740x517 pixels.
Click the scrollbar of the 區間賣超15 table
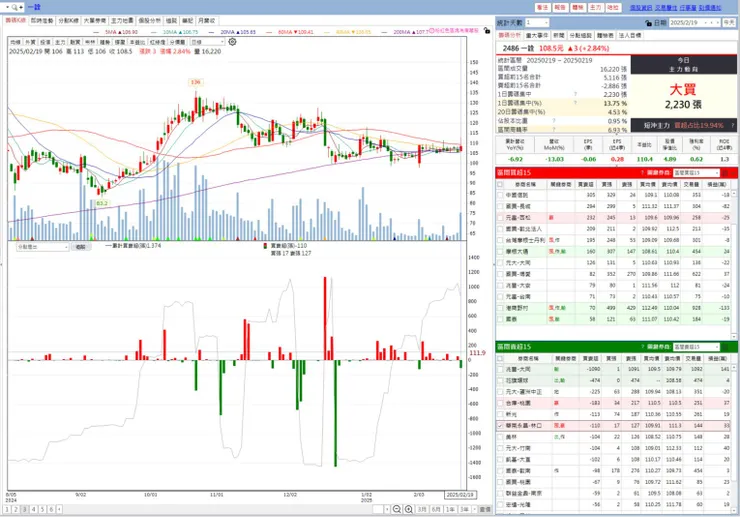734,438
